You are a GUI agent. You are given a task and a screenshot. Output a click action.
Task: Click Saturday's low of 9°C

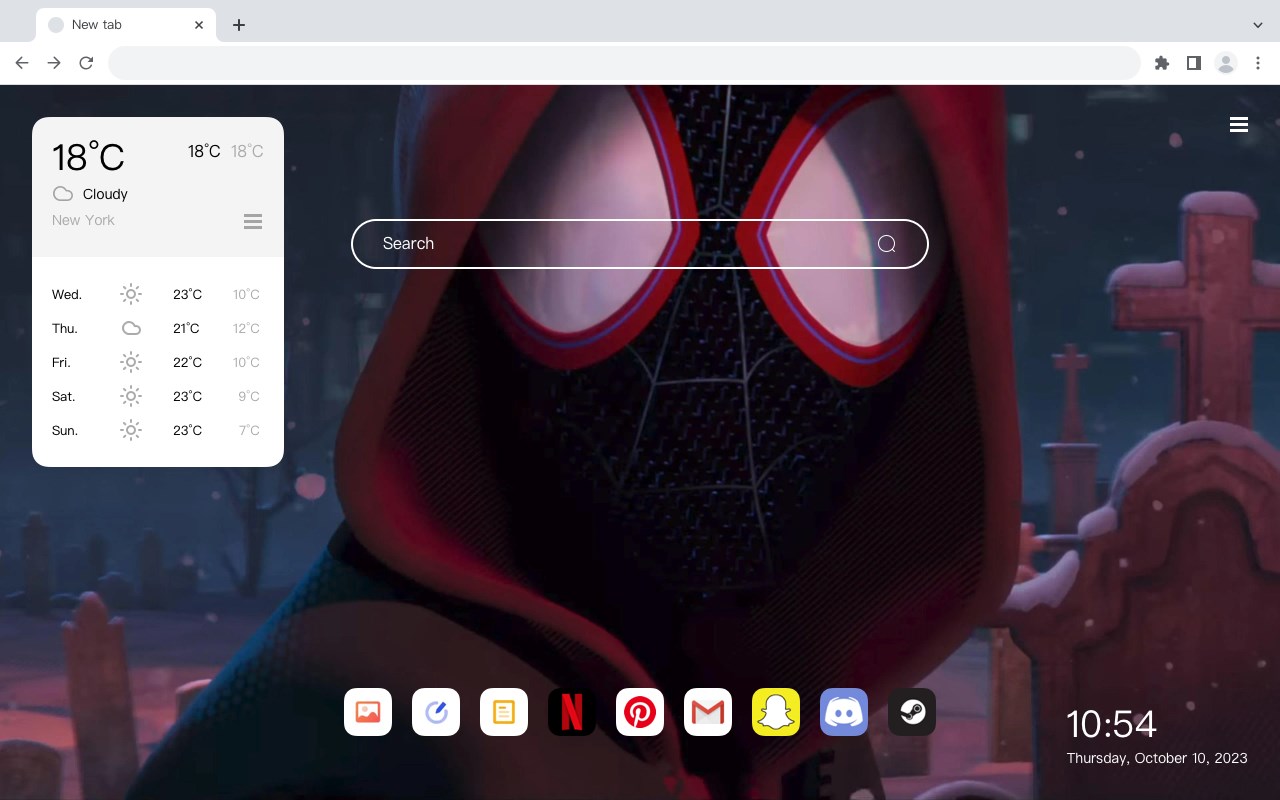pyautogui.click(x=249, y=396)
